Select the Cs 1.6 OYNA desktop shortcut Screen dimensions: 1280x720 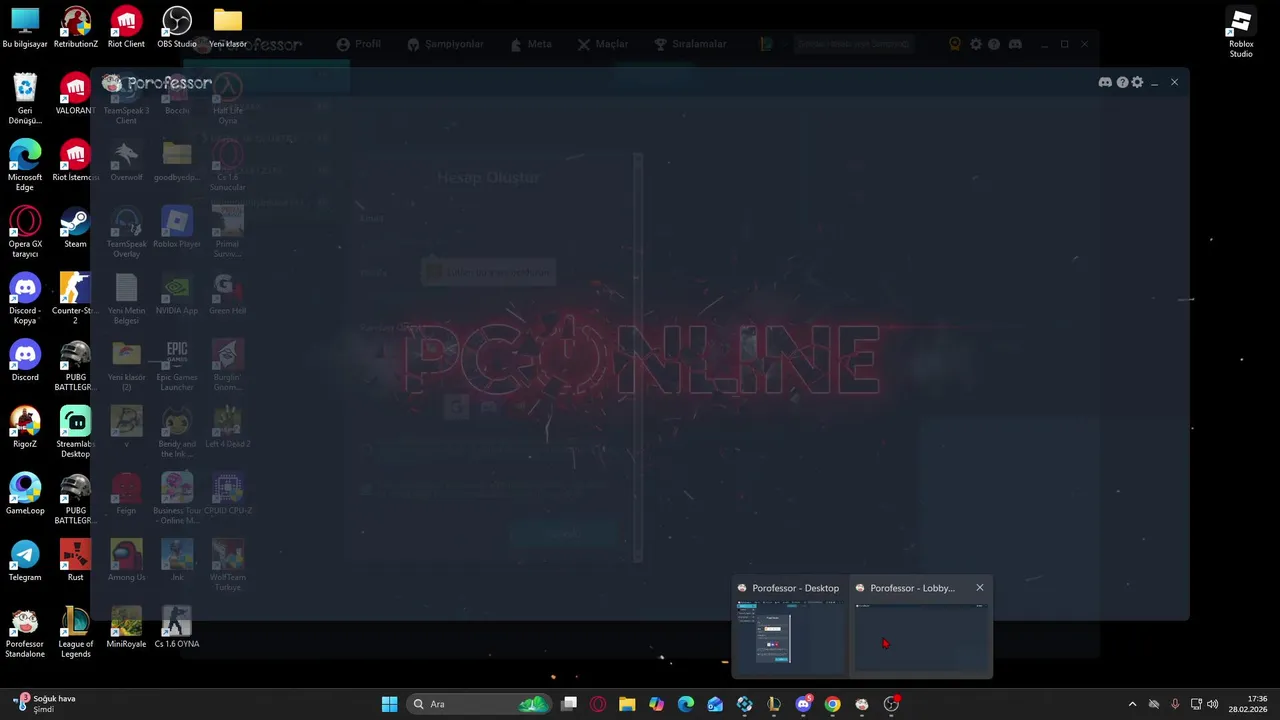177,628
